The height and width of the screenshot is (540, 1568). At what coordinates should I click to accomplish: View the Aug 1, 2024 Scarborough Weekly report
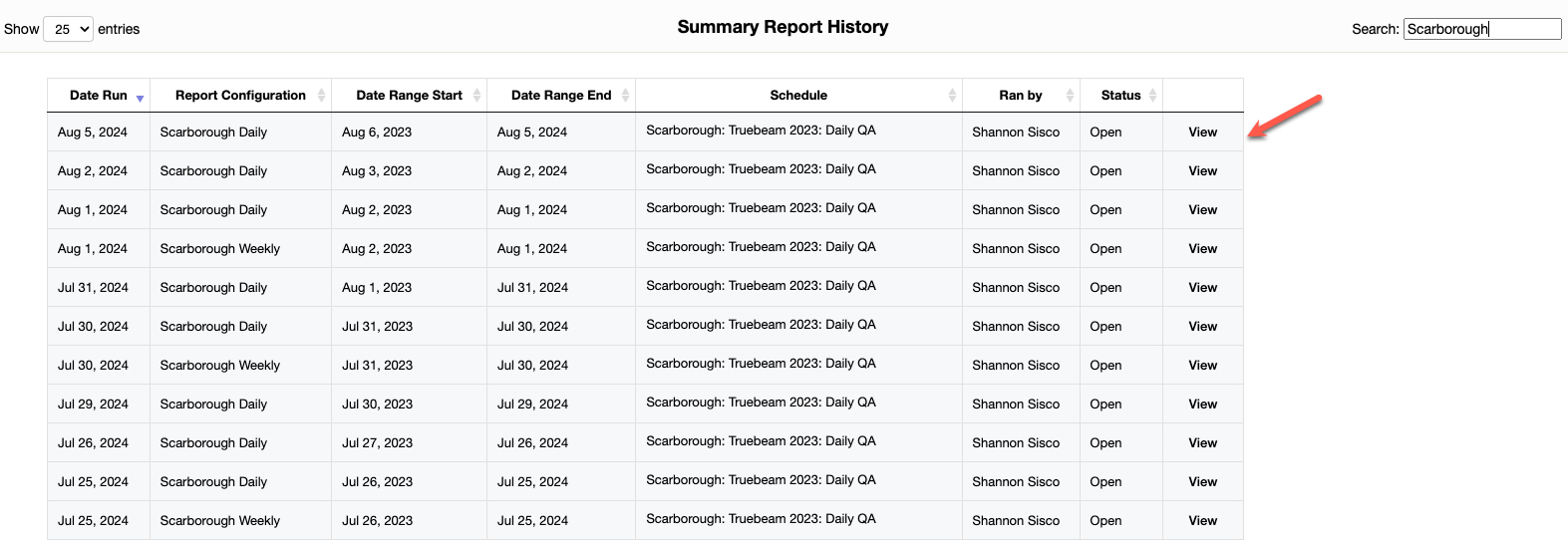1202,249
